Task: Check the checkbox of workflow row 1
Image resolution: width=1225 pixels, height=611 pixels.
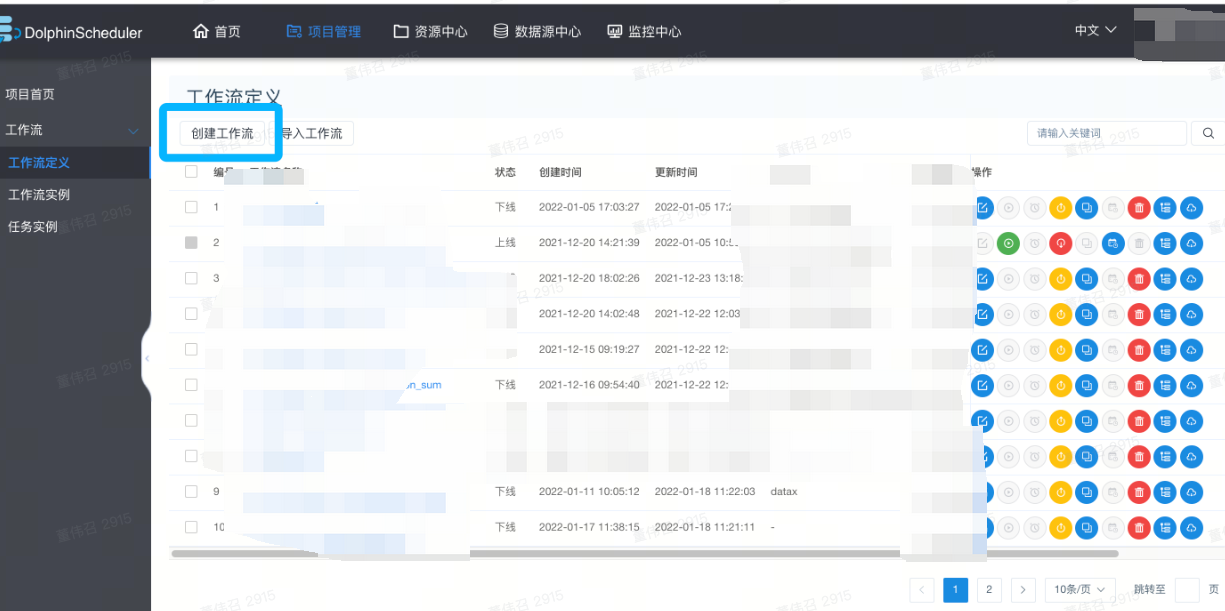Action: pos(189,207)
